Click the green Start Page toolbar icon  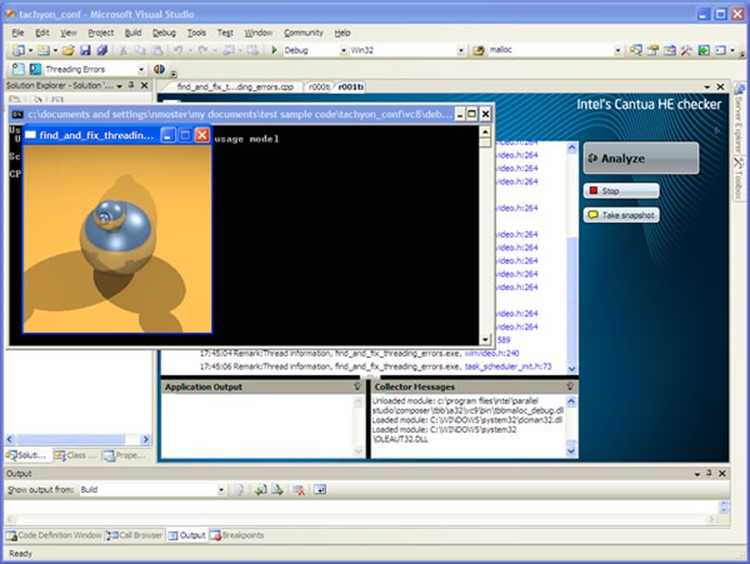click(704, 50)
